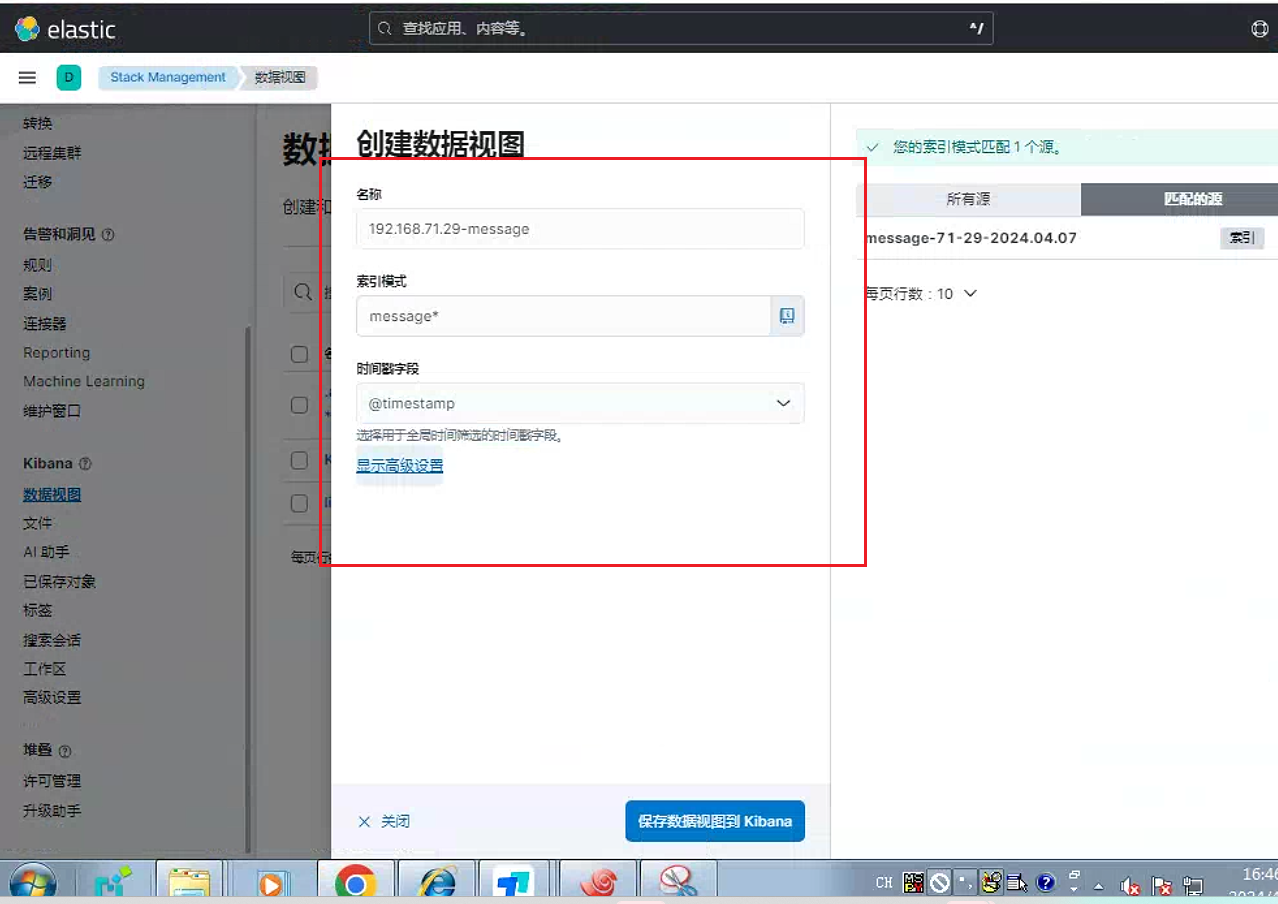Click the elastic logo in the header
Screen dimensions: 1278x904
click(66, 29)
